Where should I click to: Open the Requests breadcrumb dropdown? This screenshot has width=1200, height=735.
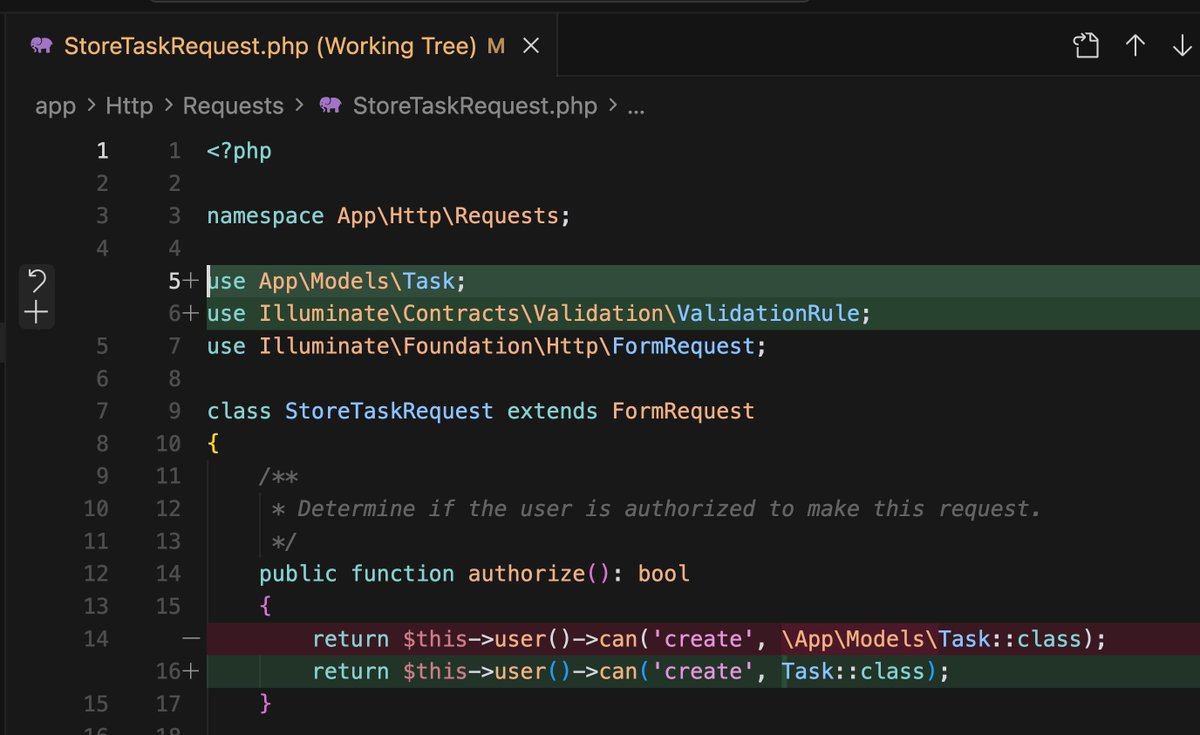(x=233, y=105)
